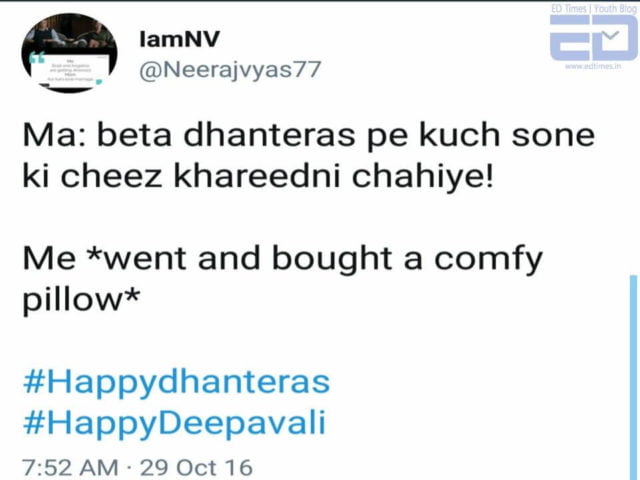Click the white caption card inside avatar

(70, 69)
